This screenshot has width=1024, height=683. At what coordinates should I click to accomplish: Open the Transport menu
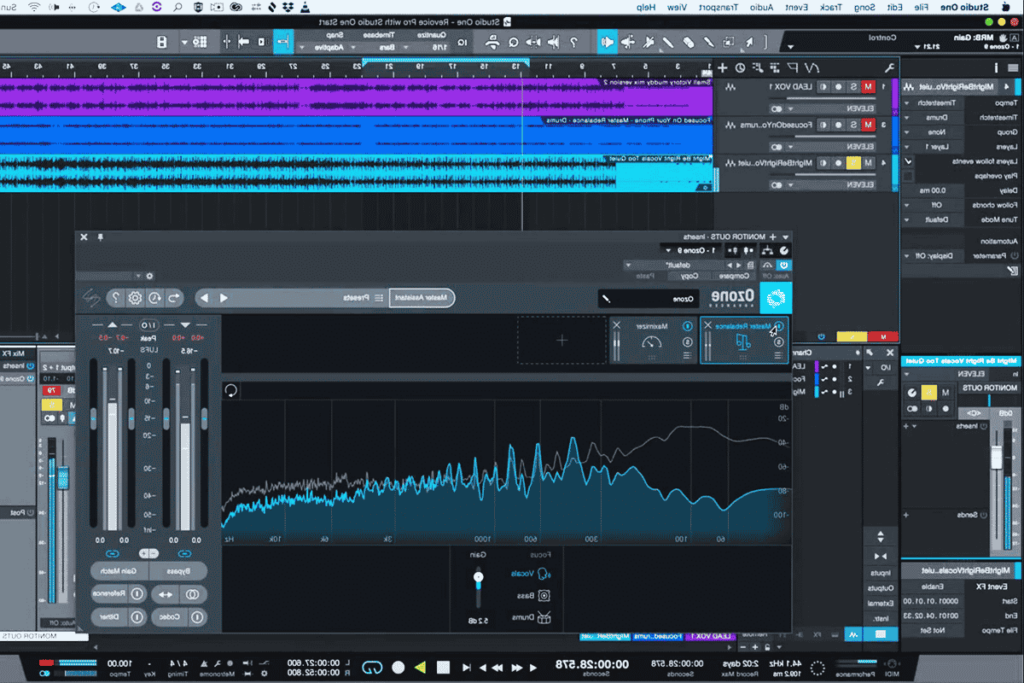click(718, 7)
